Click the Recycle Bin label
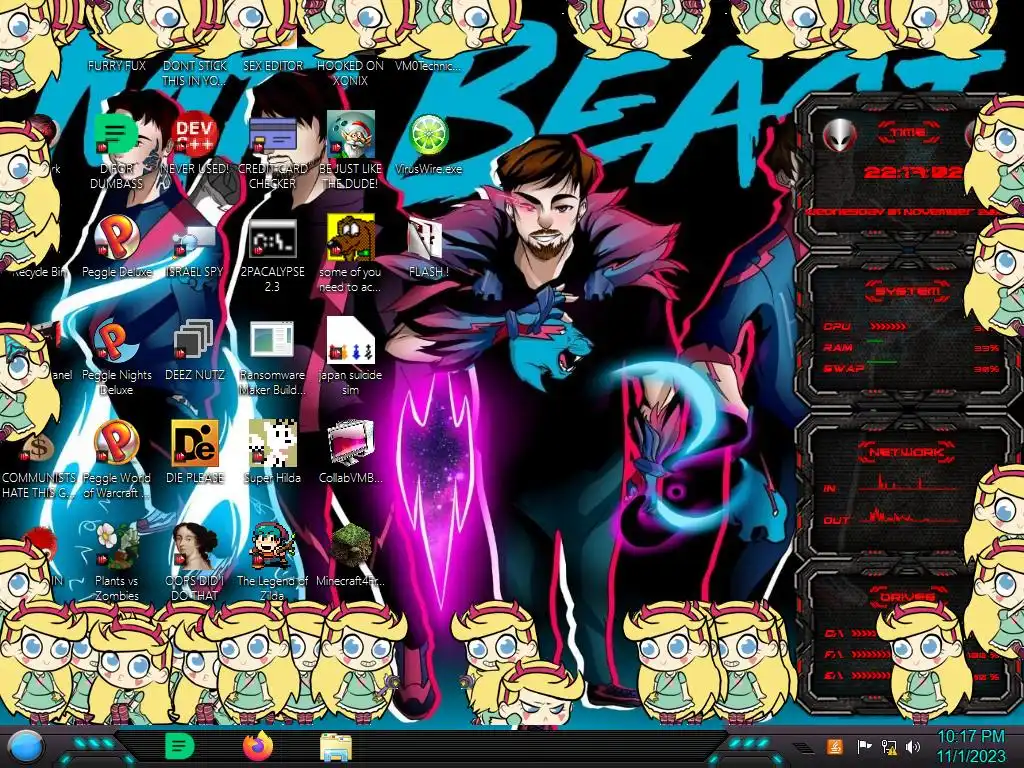This screenshot has width=1024, height=768. click(39, 272)
